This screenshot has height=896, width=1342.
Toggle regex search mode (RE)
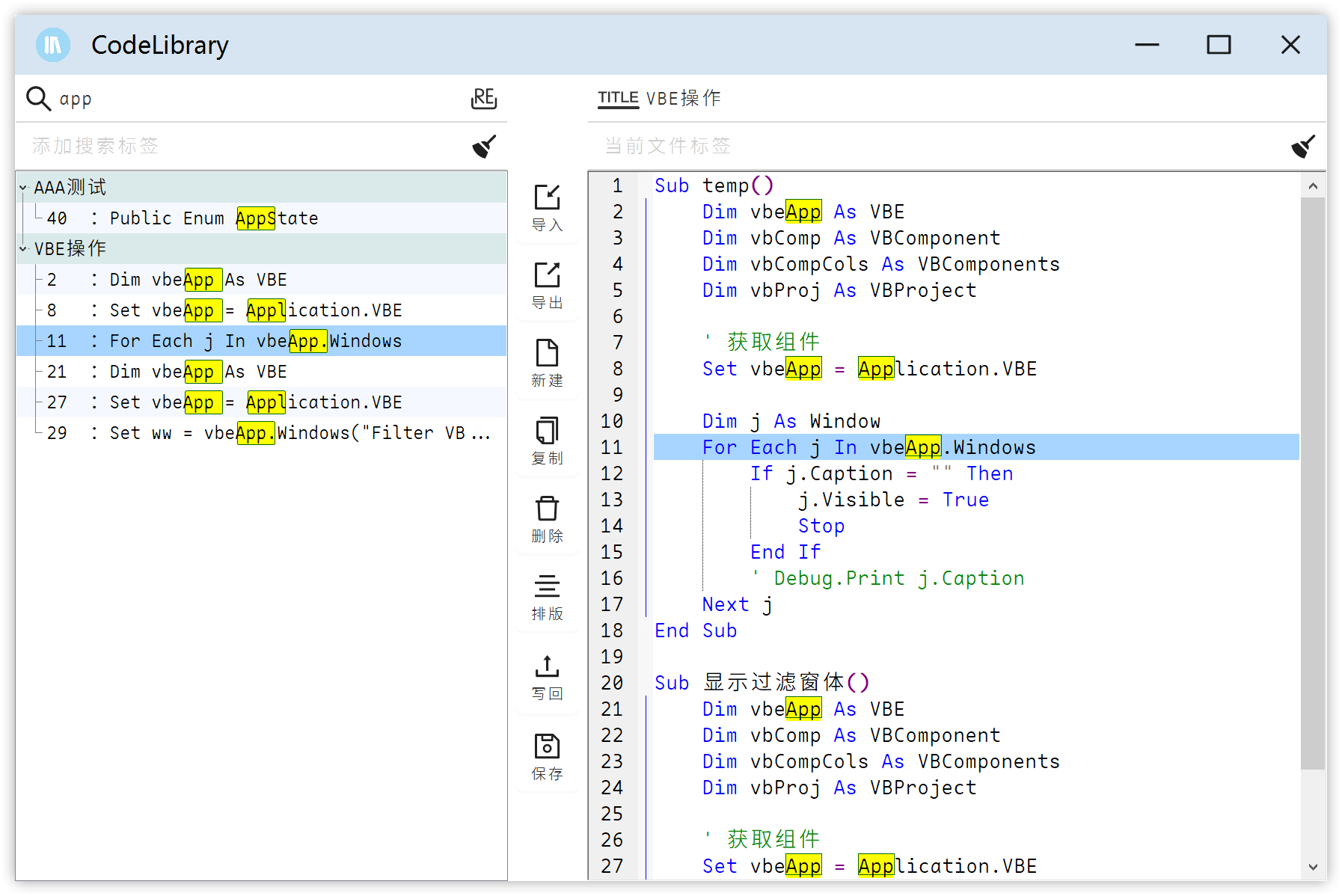click(x=484, y=98)
